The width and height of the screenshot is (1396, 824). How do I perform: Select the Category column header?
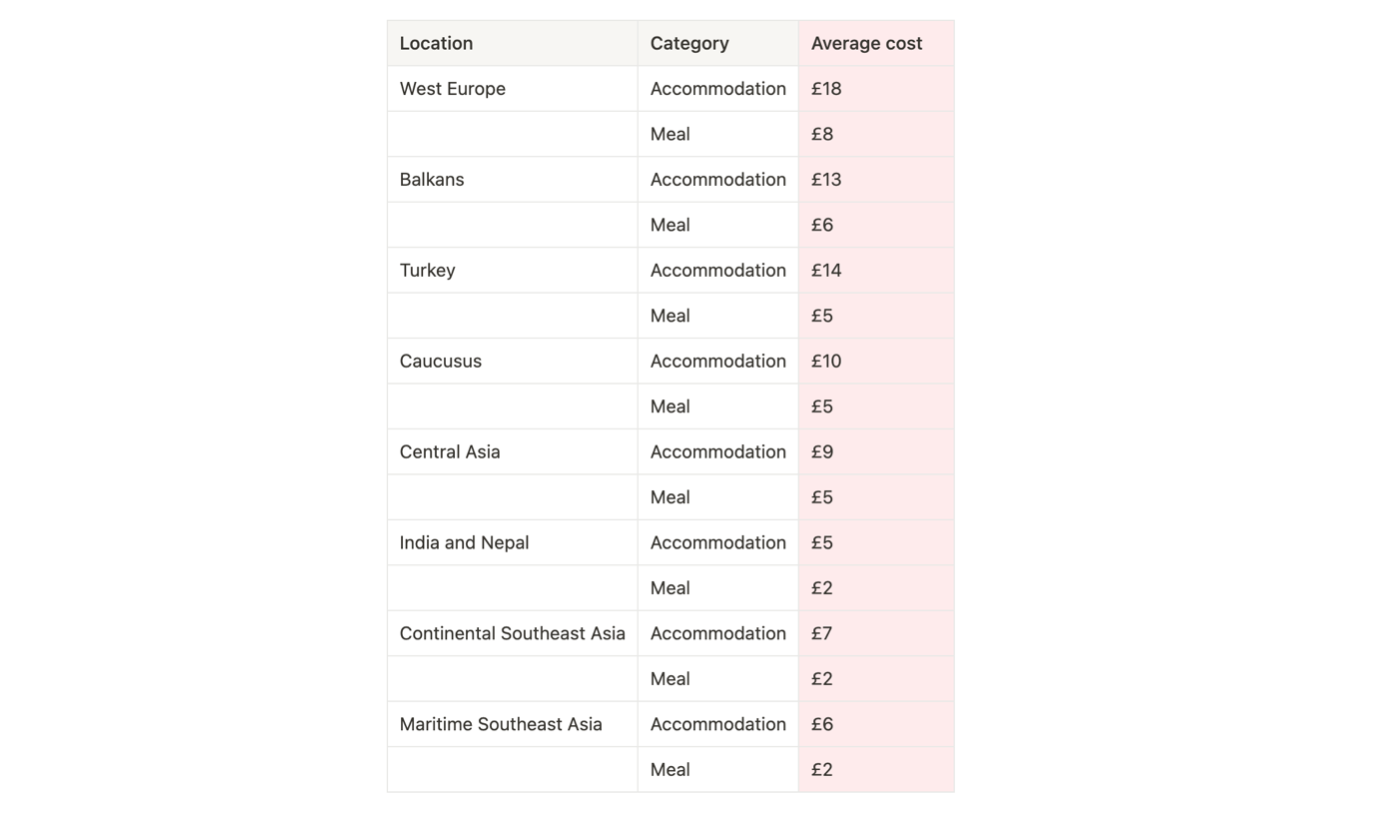(718, 43)
